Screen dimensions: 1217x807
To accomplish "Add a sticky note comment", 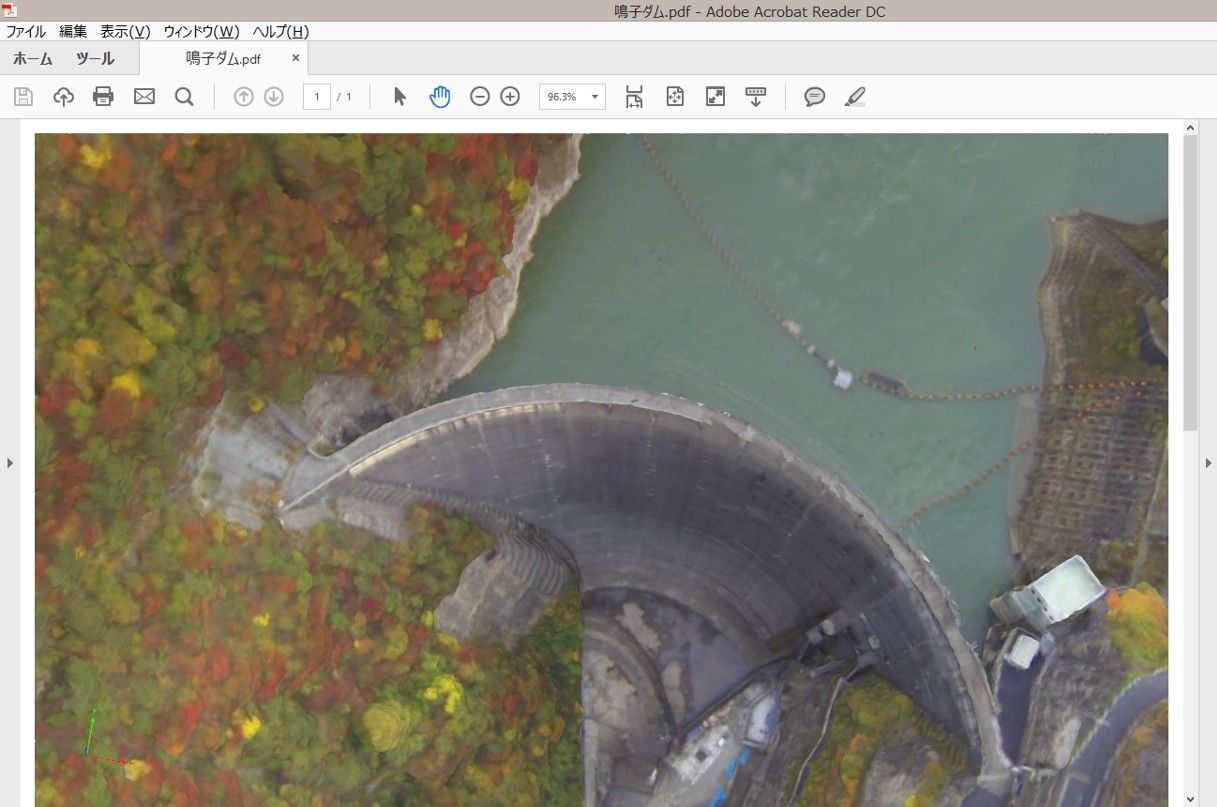I will pyautogui.click(x=815, y=97).
